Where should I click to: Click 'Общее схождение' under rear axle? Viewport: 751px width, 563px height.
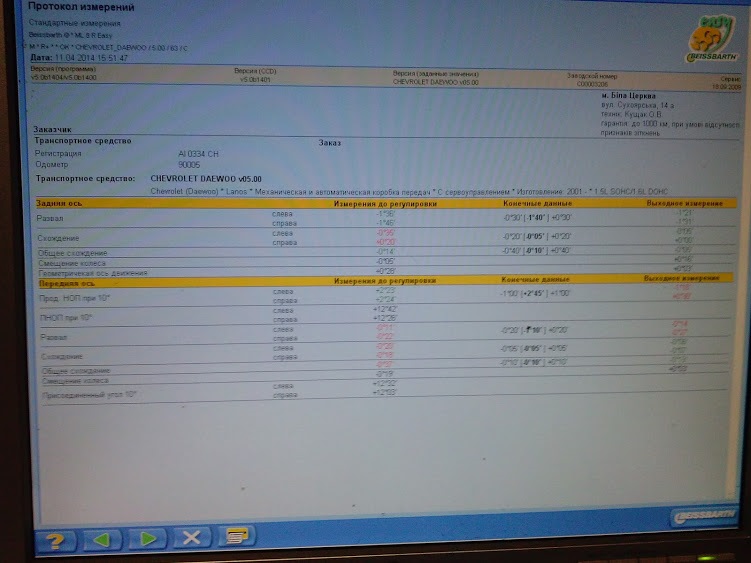[x=72, y=253]
